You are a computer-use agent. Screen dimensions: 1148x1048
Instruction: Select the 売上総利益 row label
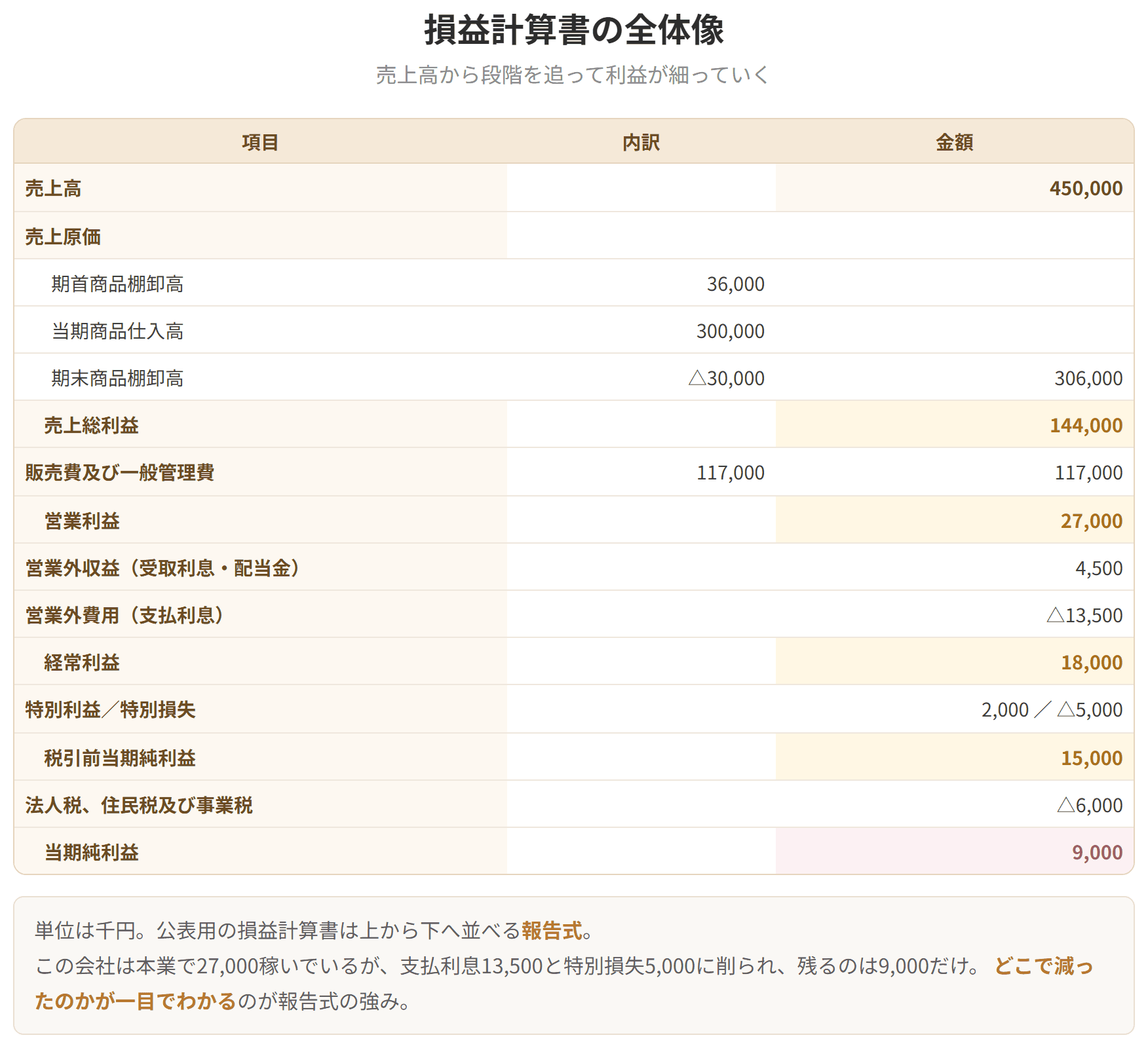(91, 425)
